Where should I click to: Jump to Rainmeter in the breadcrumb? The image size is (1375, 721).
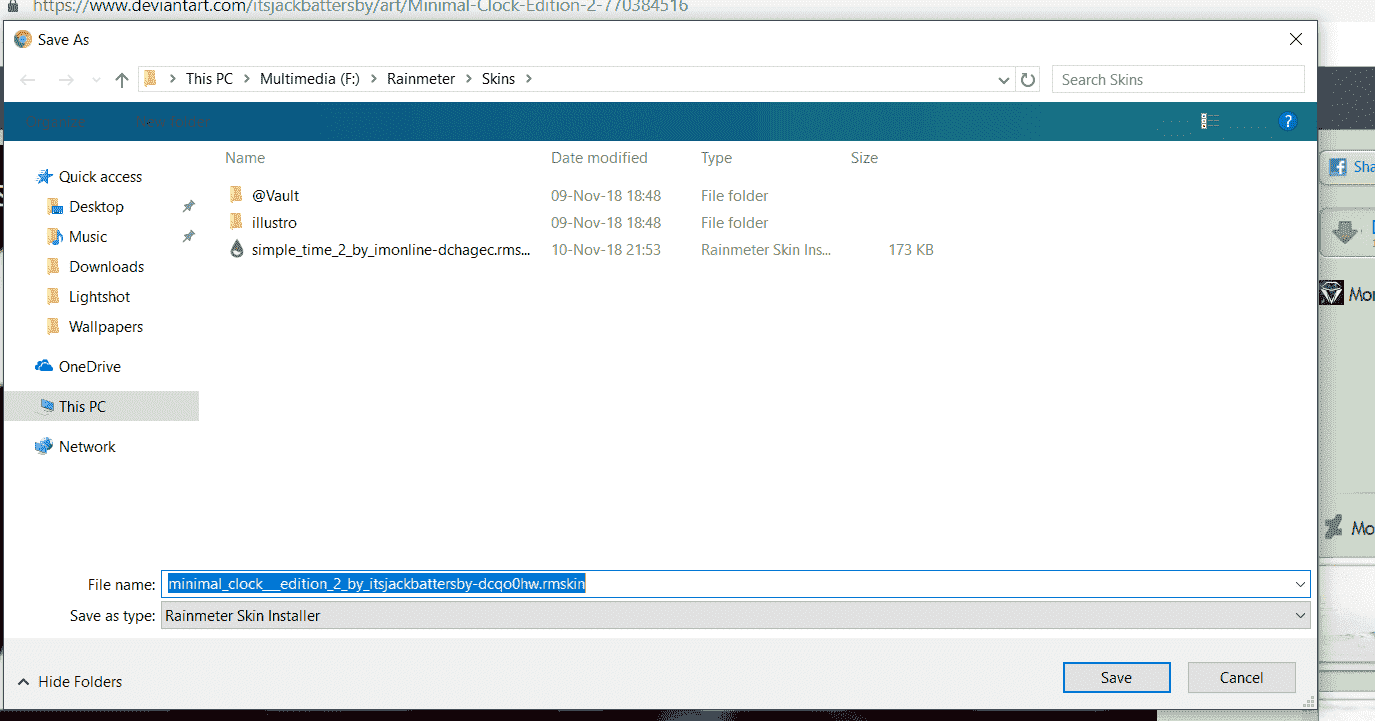(421, 79)
